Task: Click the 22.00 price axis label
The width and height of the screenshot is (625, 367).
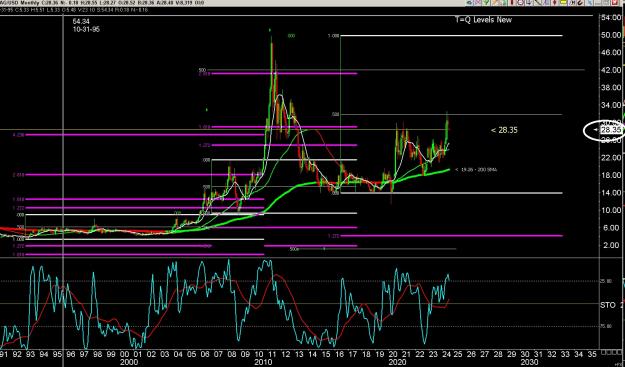Action: click(611, 158)
